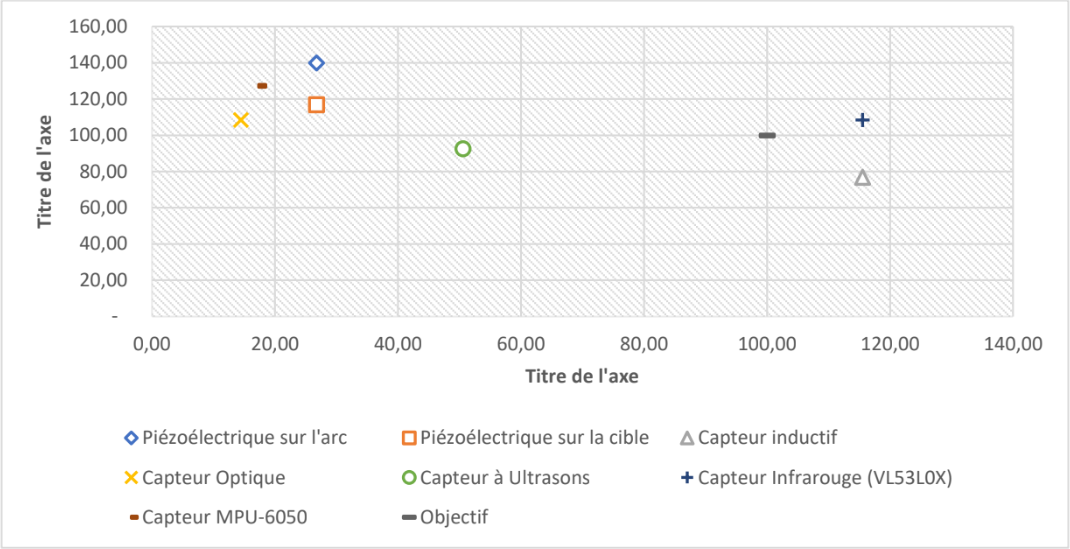Select the vertical axis title text
Image resolution: width=1070 pixels, height=549 pixels.
click(46, 170)
